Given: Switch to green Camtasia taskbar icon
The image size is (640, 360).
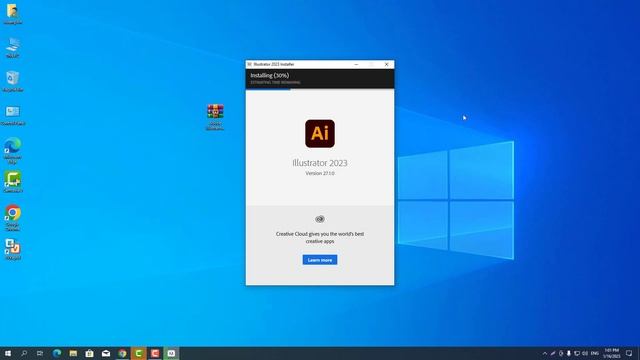Looking at the screenshot, I should click(138, 353).
